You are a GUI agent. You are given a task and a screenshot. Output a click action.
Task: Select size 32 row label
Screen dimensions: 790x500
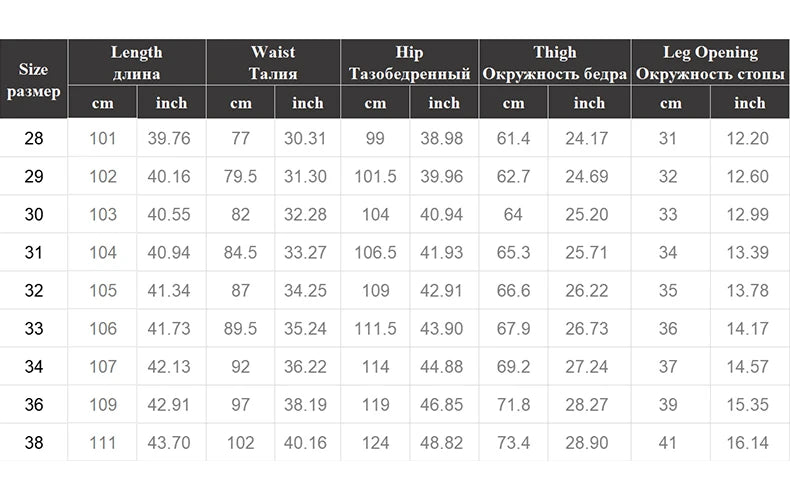34,290
